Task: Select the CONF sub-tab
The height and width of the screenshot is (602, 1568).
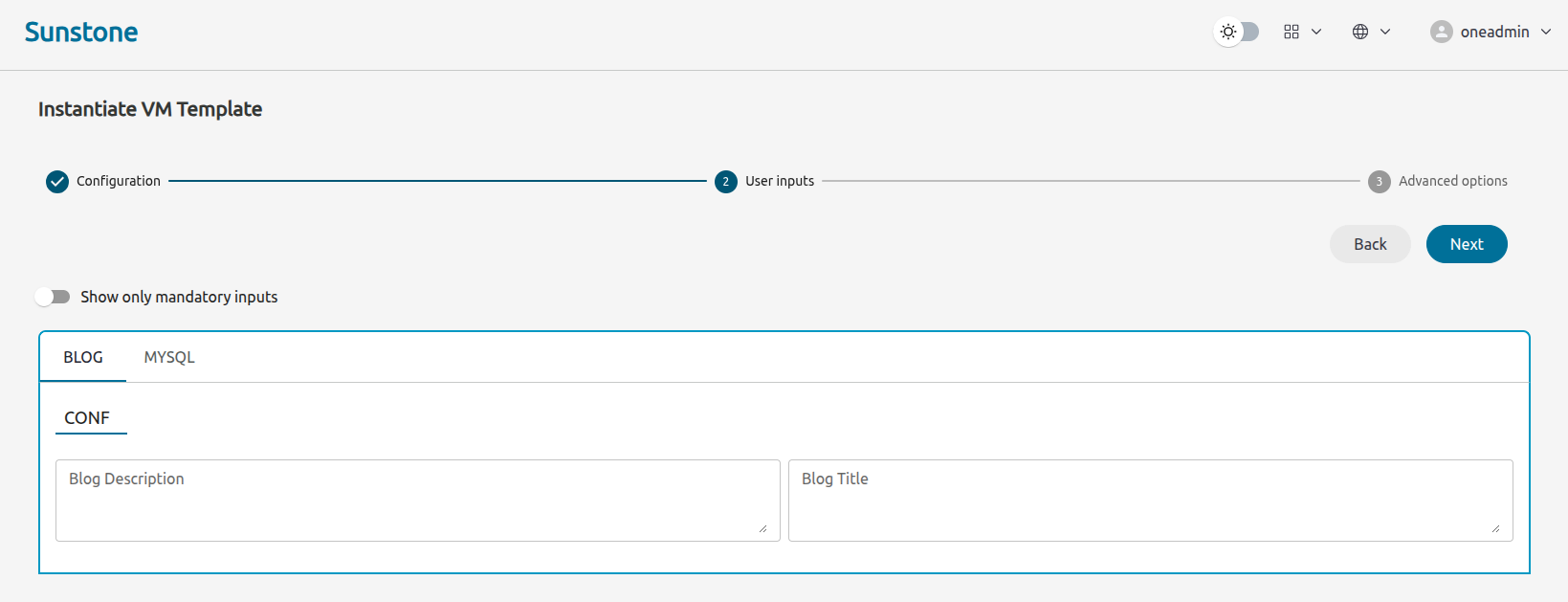Action: tap(87, 418)
